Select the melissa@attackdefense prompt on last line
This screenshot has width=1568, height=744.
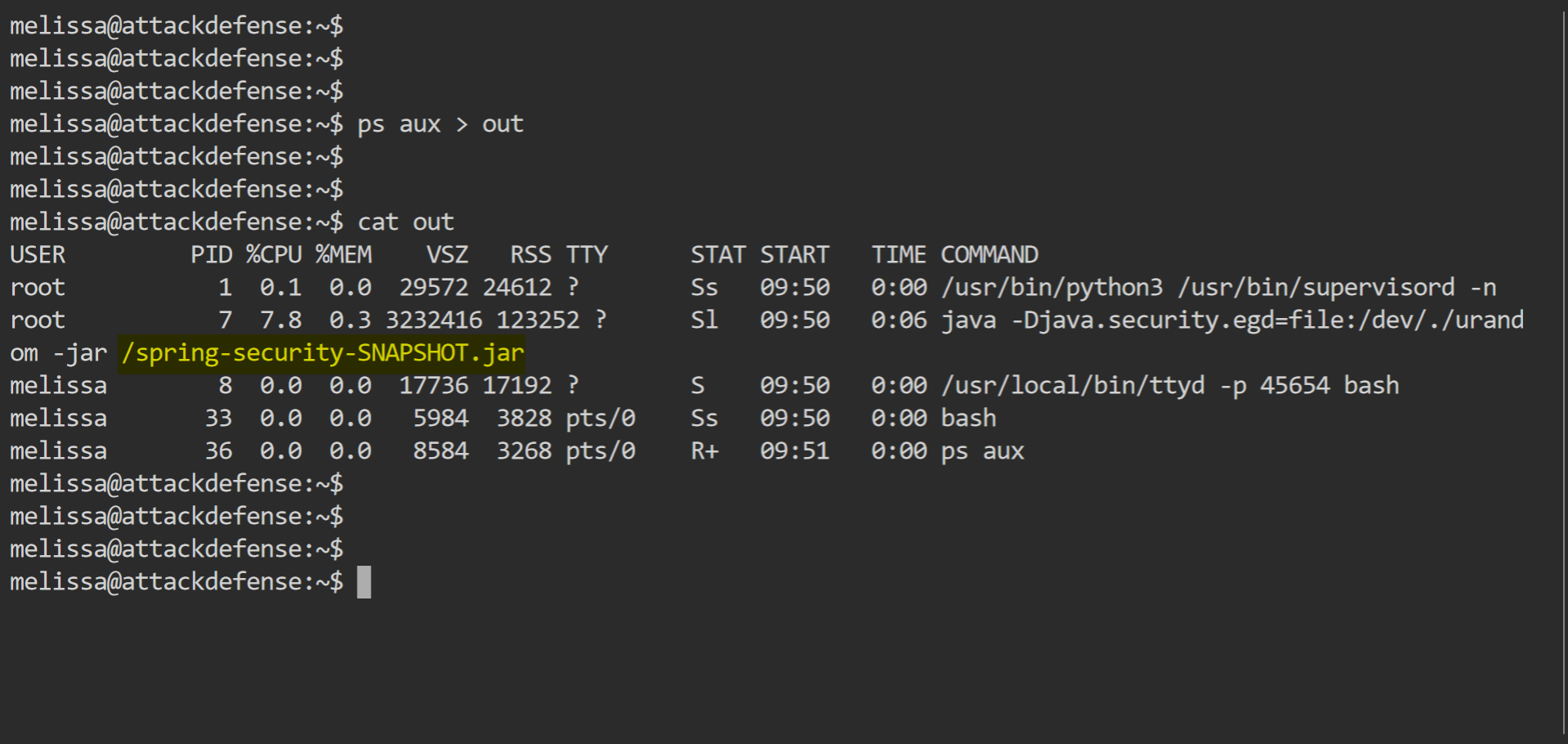176,581
